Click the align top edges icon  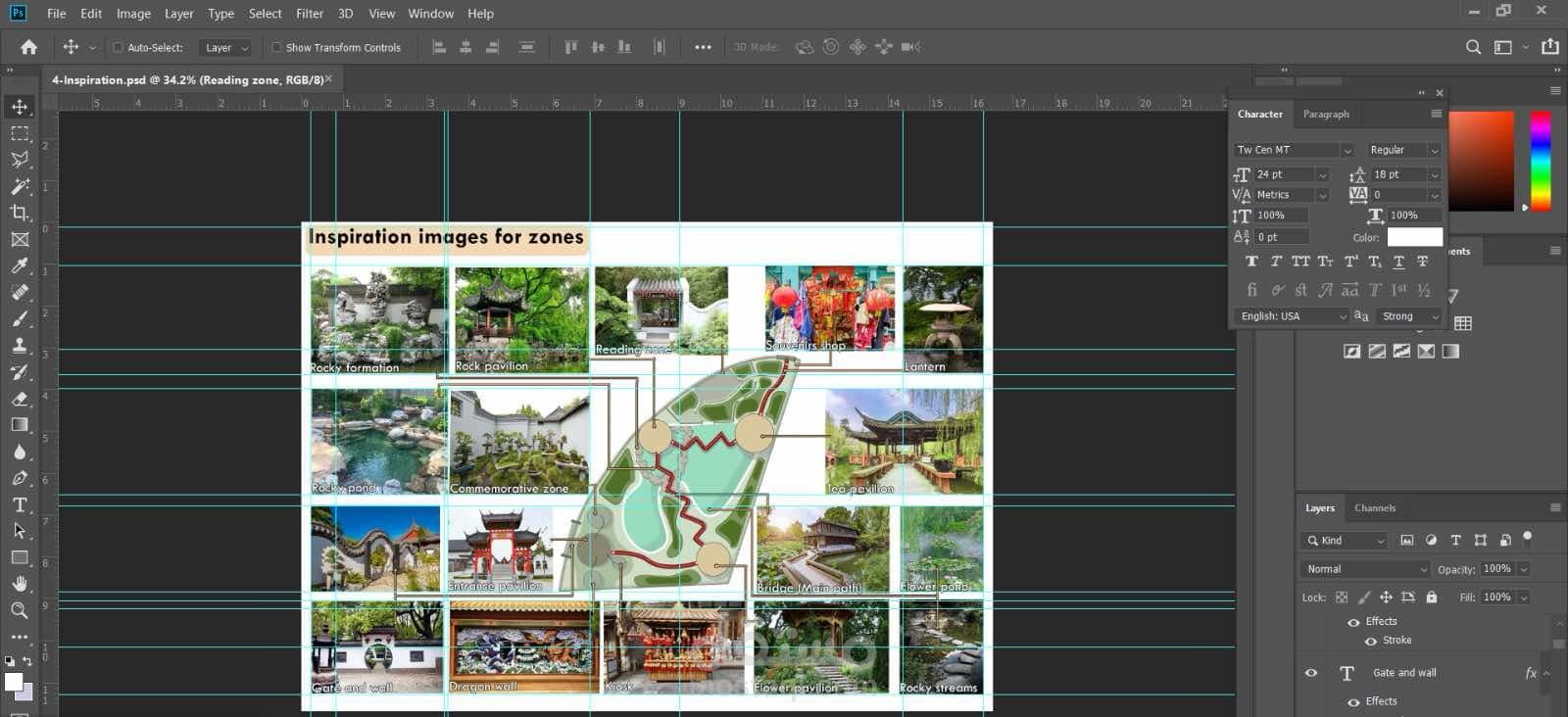[x=571, y=47]
